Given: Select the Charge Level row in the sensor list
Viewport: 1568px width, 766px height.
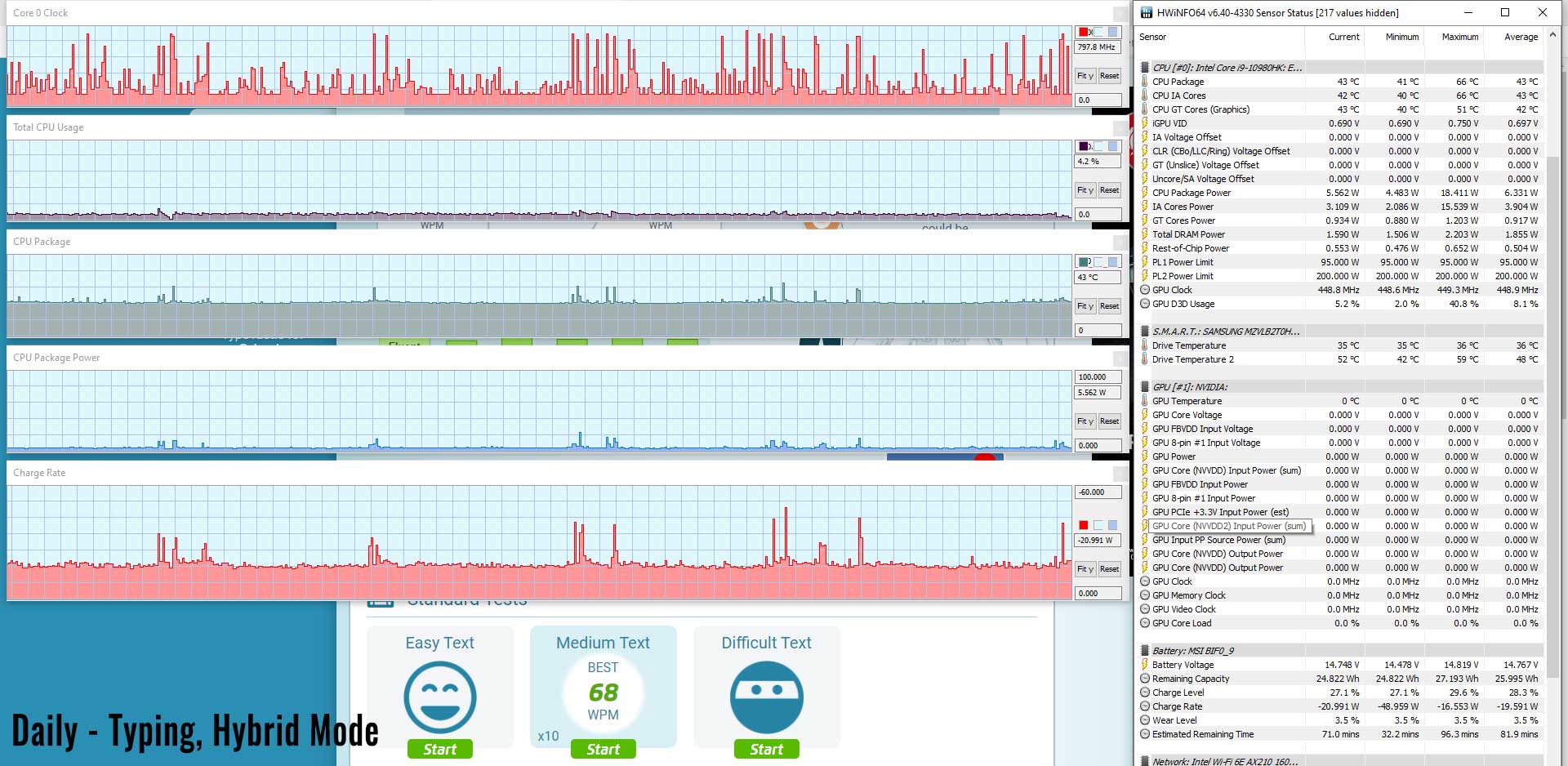Looking at the screenshot, I should point(1178,693).
